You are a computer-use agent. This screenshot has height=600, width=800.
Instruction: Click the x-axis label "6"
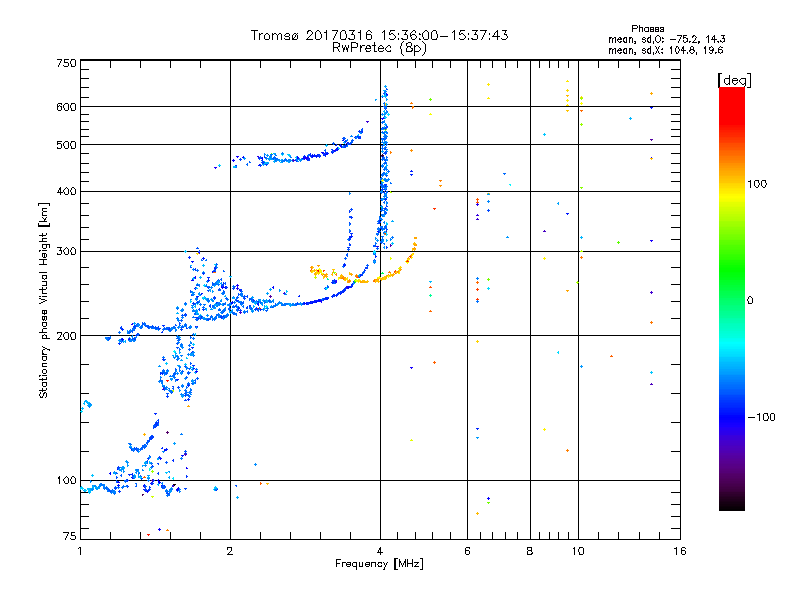coord(467,551)
